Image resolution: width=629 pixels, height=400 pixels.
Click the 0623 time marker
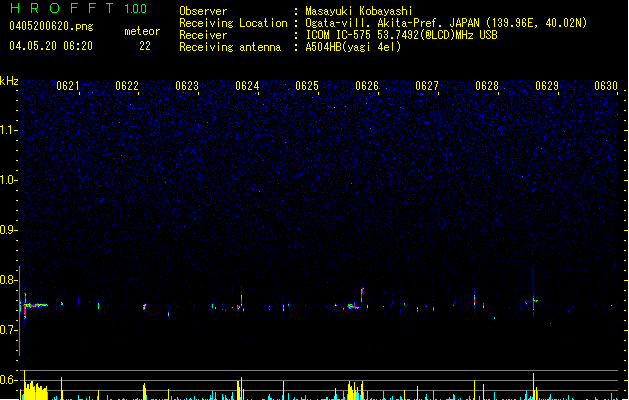187,86
